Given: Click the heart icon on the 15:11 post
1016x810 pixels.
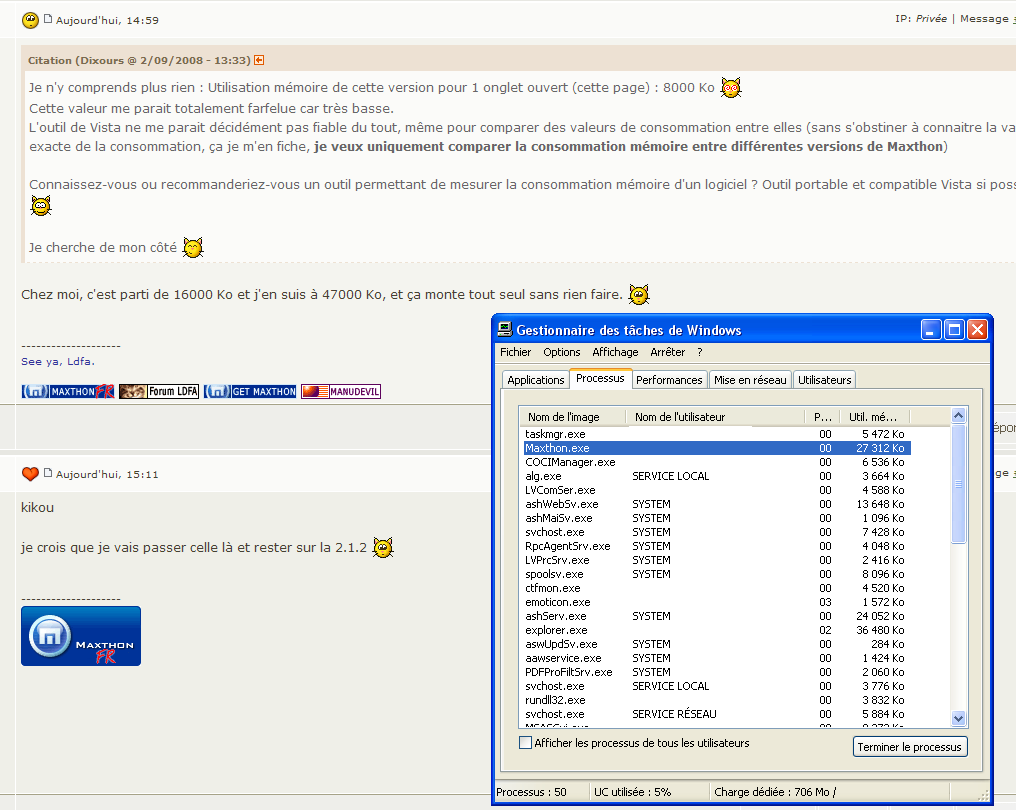Looking at the screenshot, I should coord(30,474).
